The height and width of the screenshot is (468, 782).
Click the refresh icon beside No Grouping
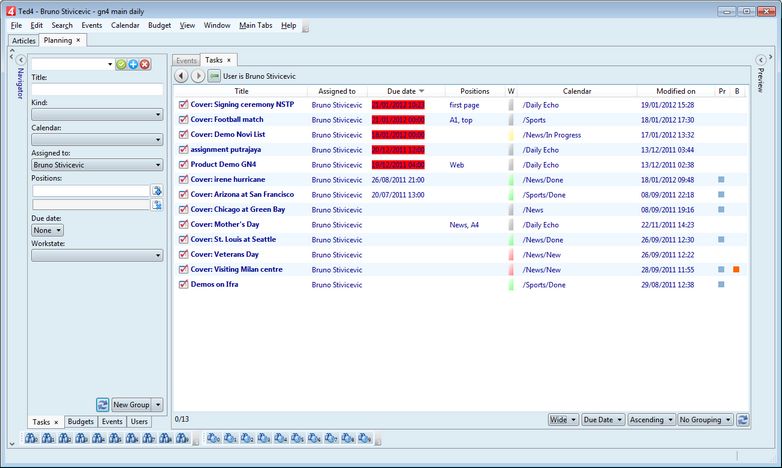(743, 420)
